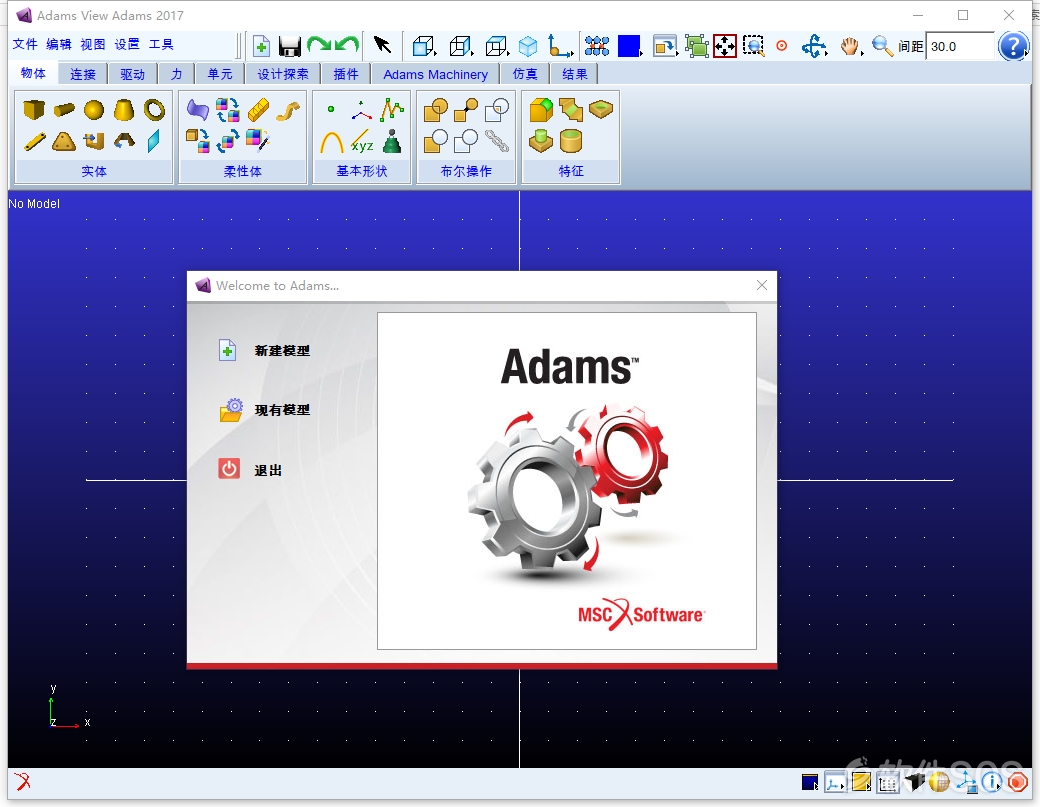Viewport: 1040px width, 807px height.
Task: Open the third view box dropdown
Action: click(x=497, y=46)
